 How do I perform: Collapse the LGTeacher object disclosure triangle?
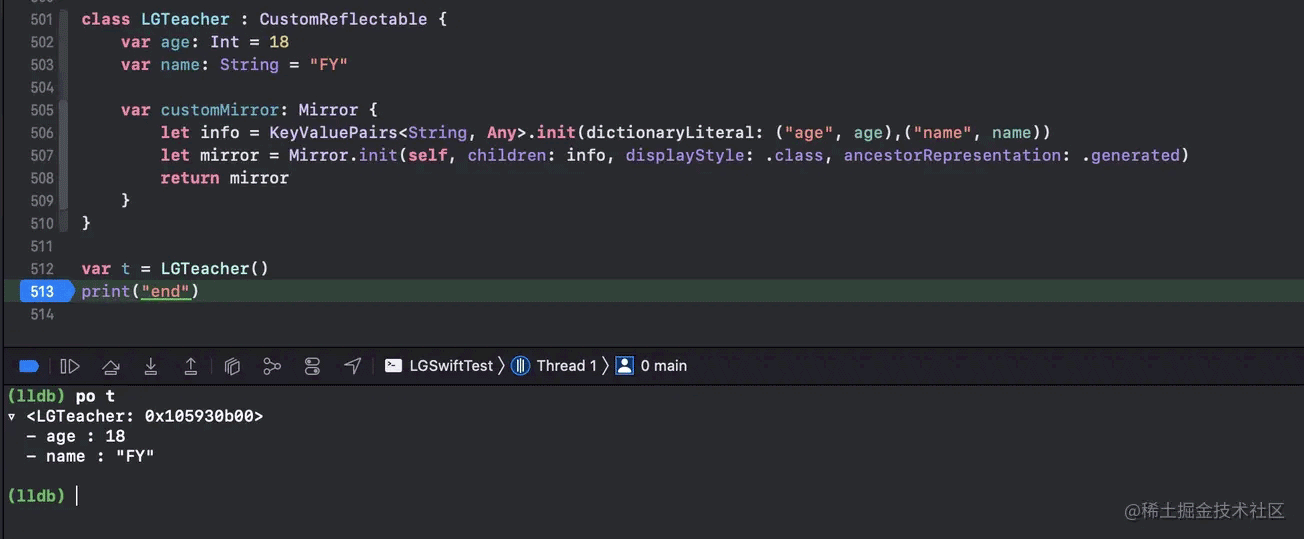[x=12, y=416]
